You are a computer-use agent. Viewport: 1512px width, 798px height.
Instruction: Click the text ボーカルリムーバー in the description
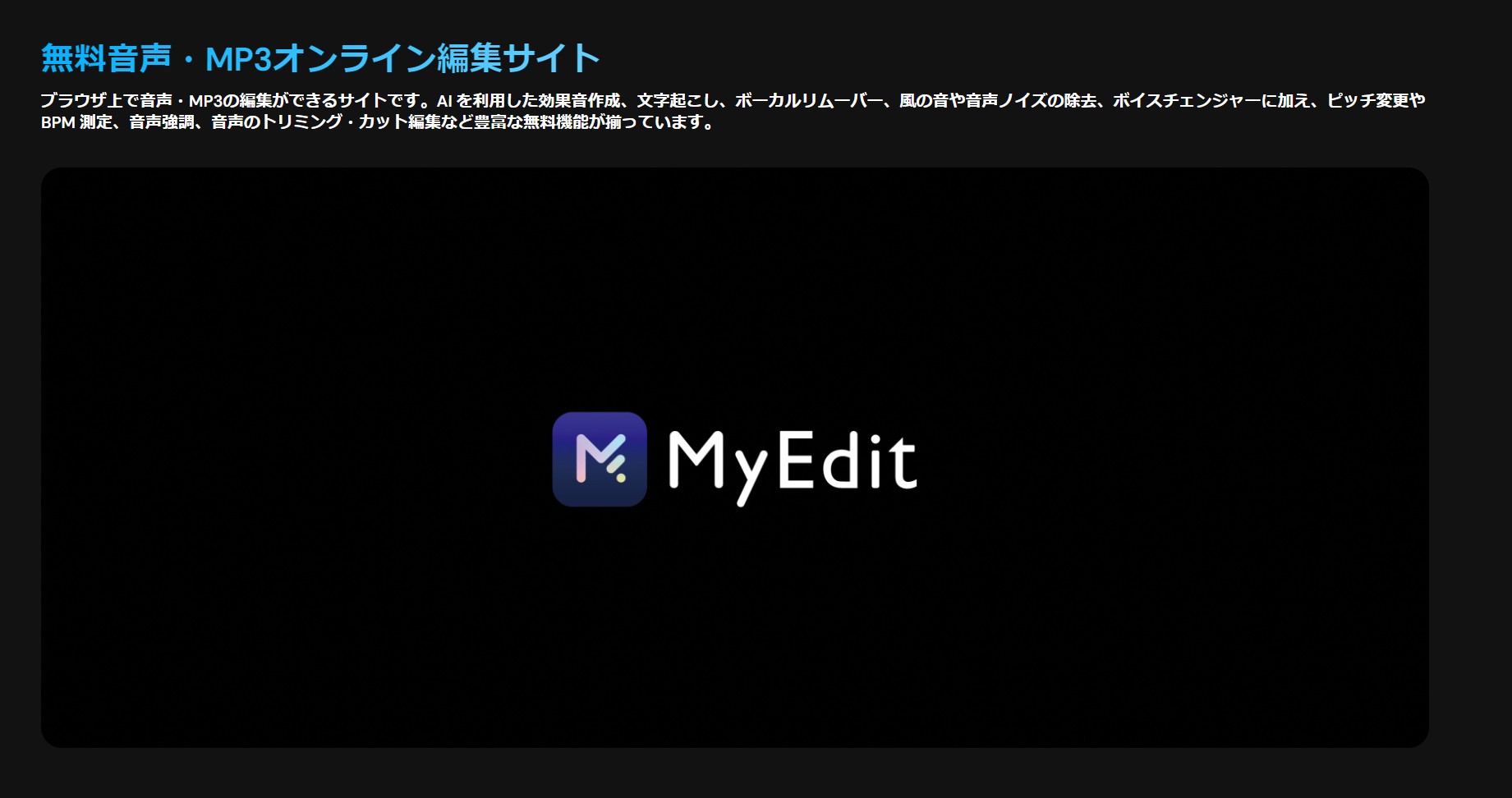pos(808,101)
